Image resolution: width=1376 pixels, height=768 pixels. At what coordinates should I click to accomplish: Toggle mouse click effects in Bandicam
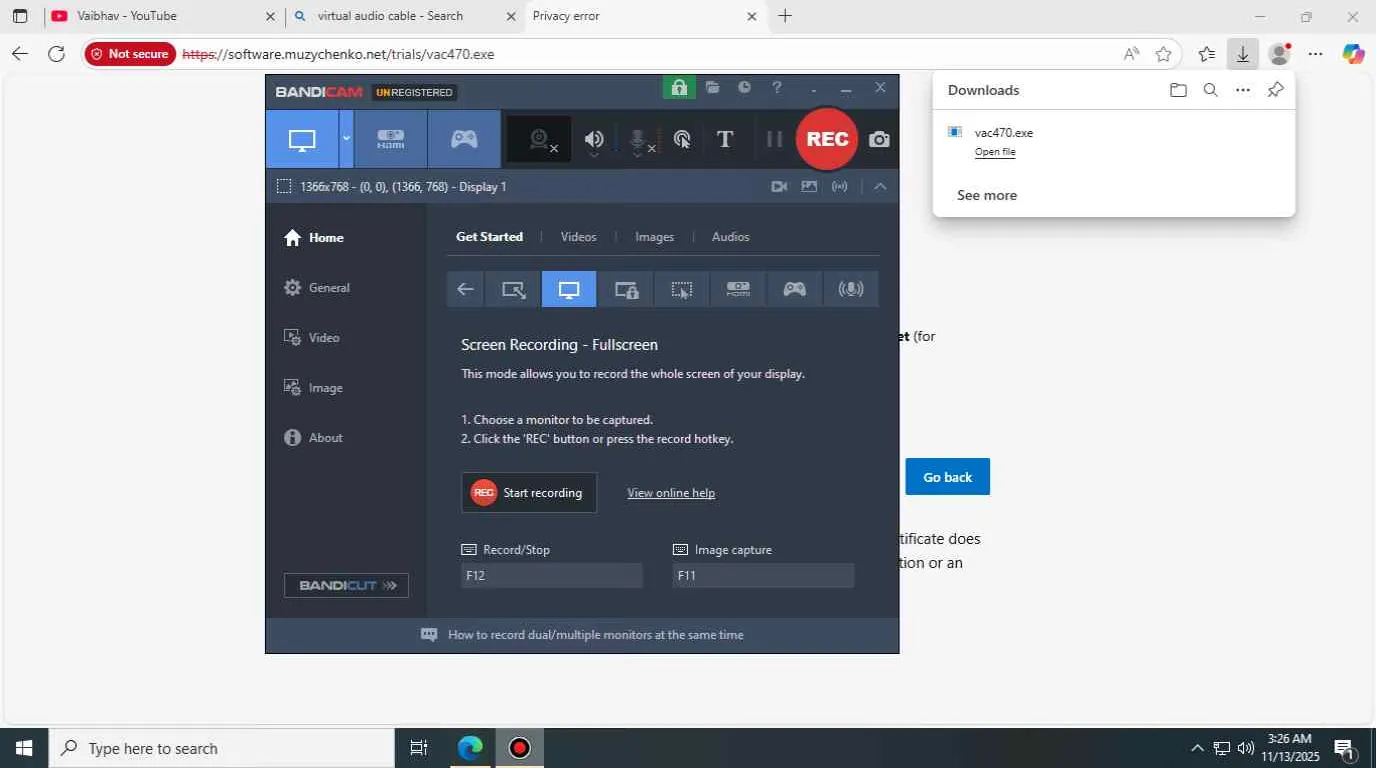click(x=682, y=140)
